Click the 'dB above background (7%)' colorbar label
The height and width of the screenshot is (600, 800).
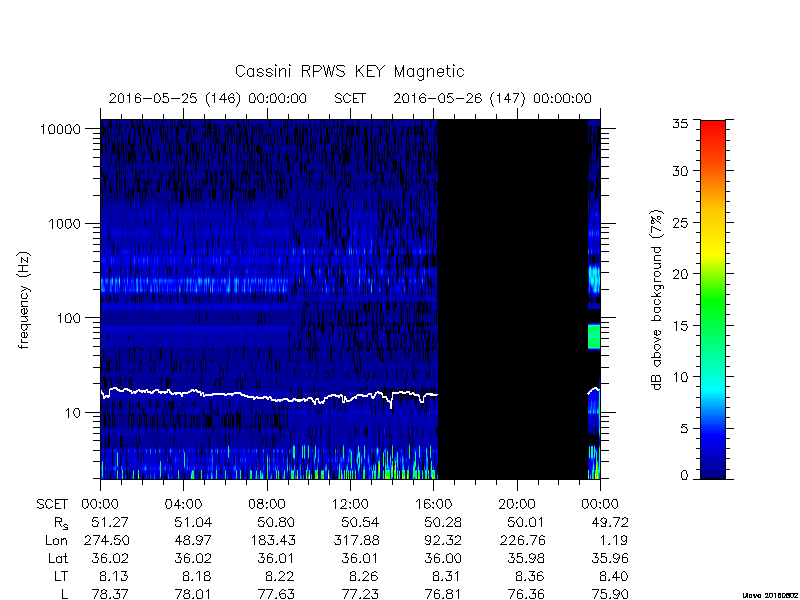[657, 300]
